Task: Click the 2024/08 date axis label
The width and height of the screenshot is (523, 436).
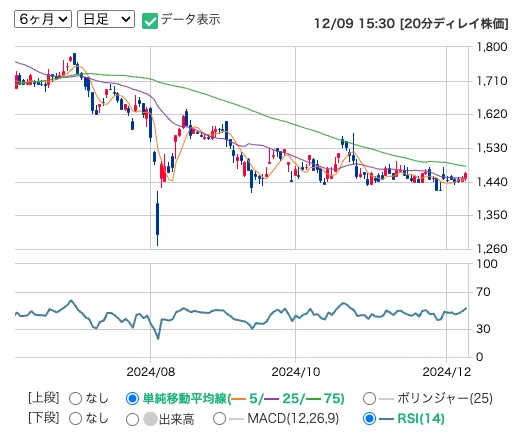Action: (150, 372)
